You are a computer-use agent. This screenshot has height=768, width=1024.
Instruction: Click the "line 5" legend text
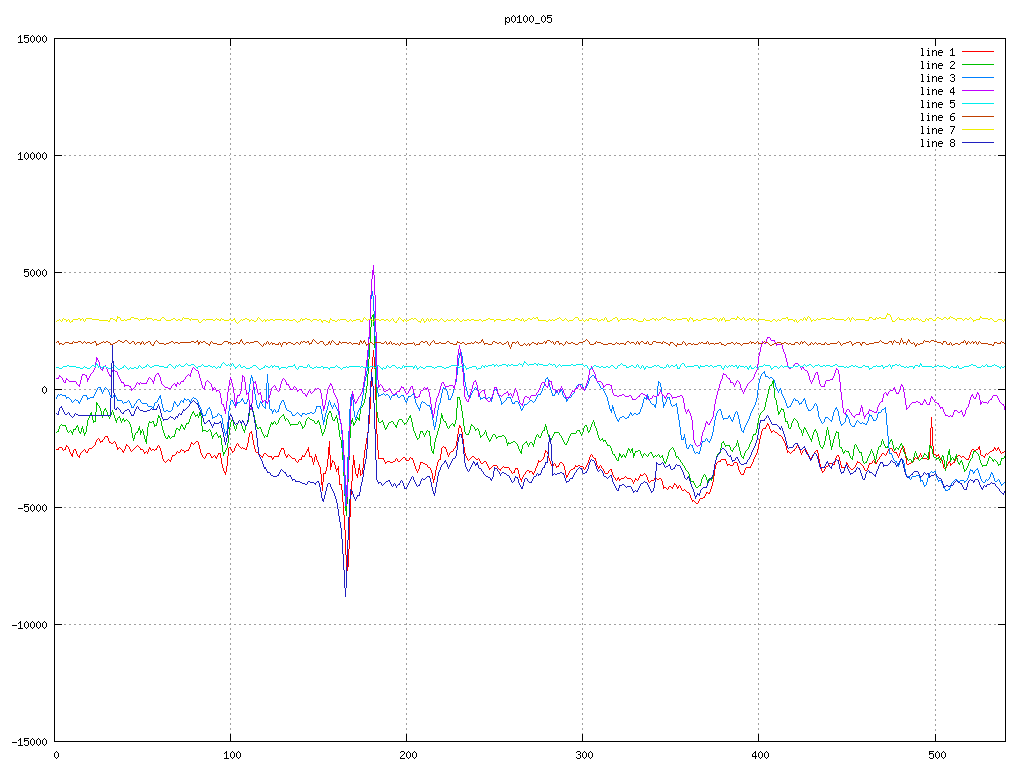pos(937,104)
